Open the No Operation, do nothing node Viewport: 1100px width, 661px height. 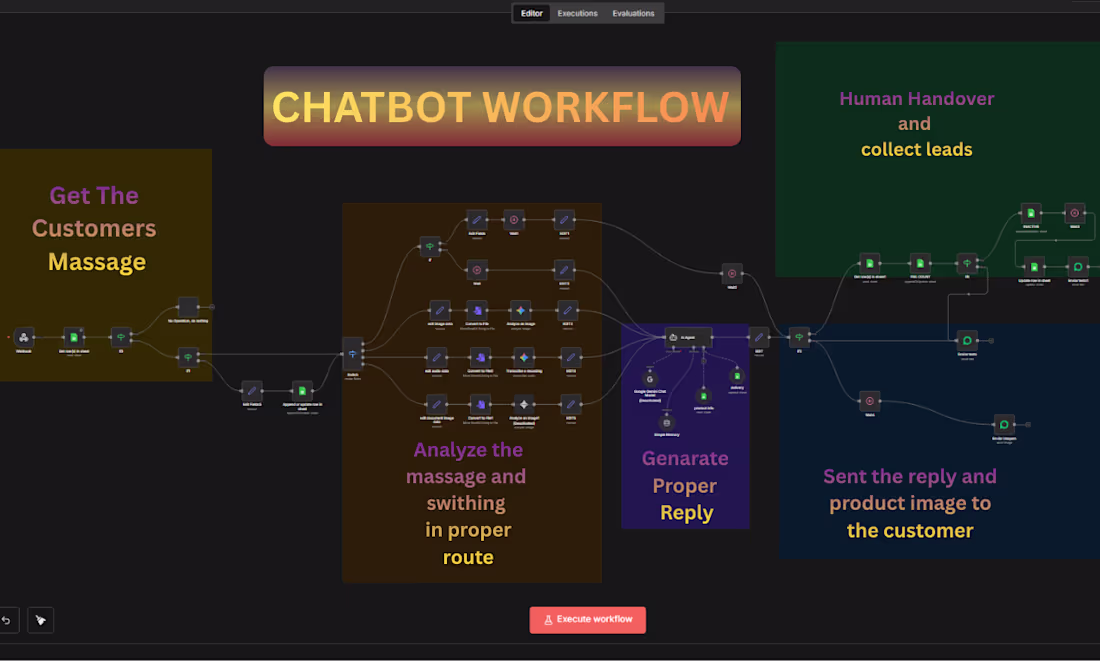188,307
